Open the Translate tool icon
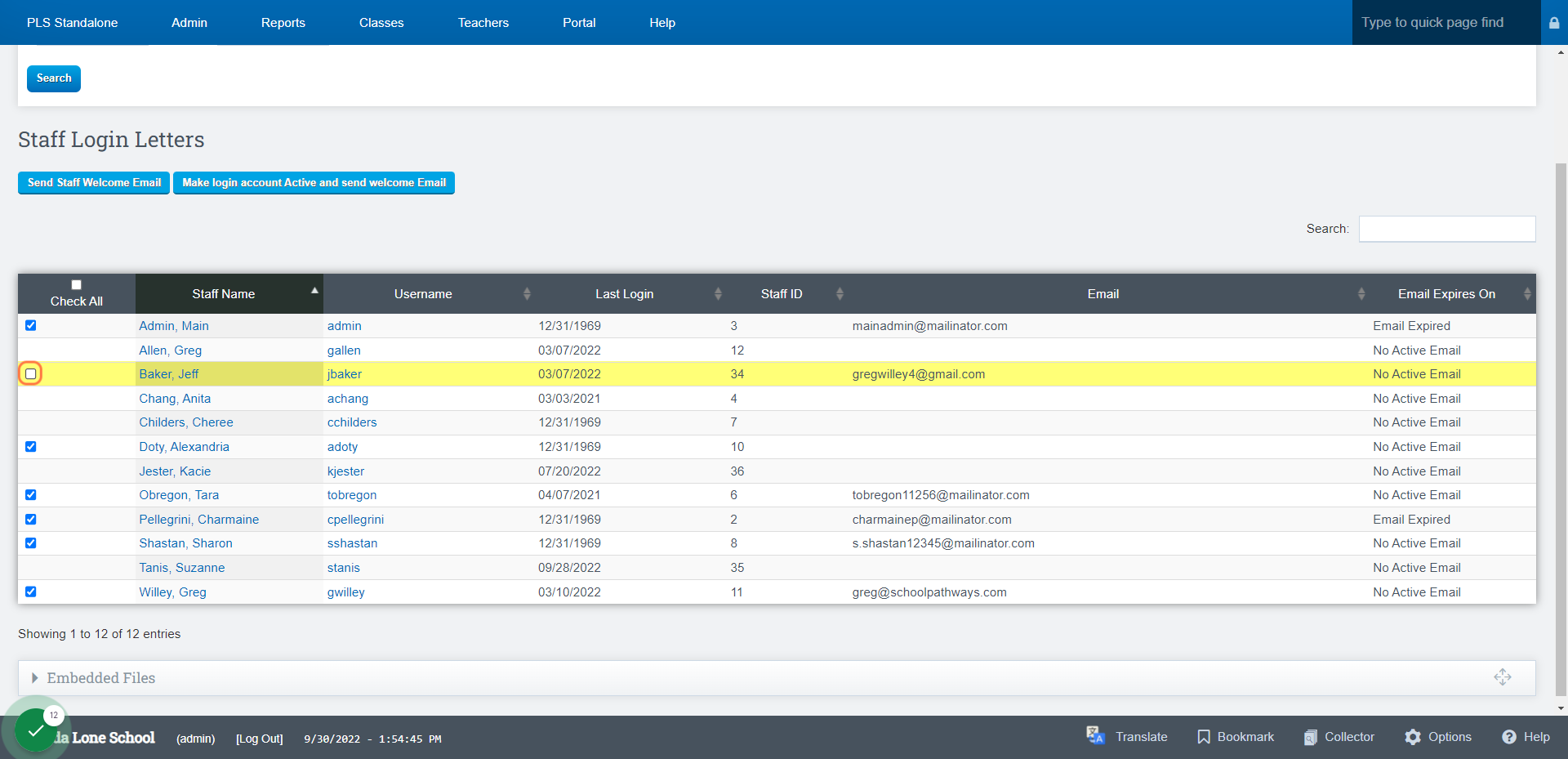Image resolution: width=1568 pixels, height=759 pixels. coord(1095,736)
